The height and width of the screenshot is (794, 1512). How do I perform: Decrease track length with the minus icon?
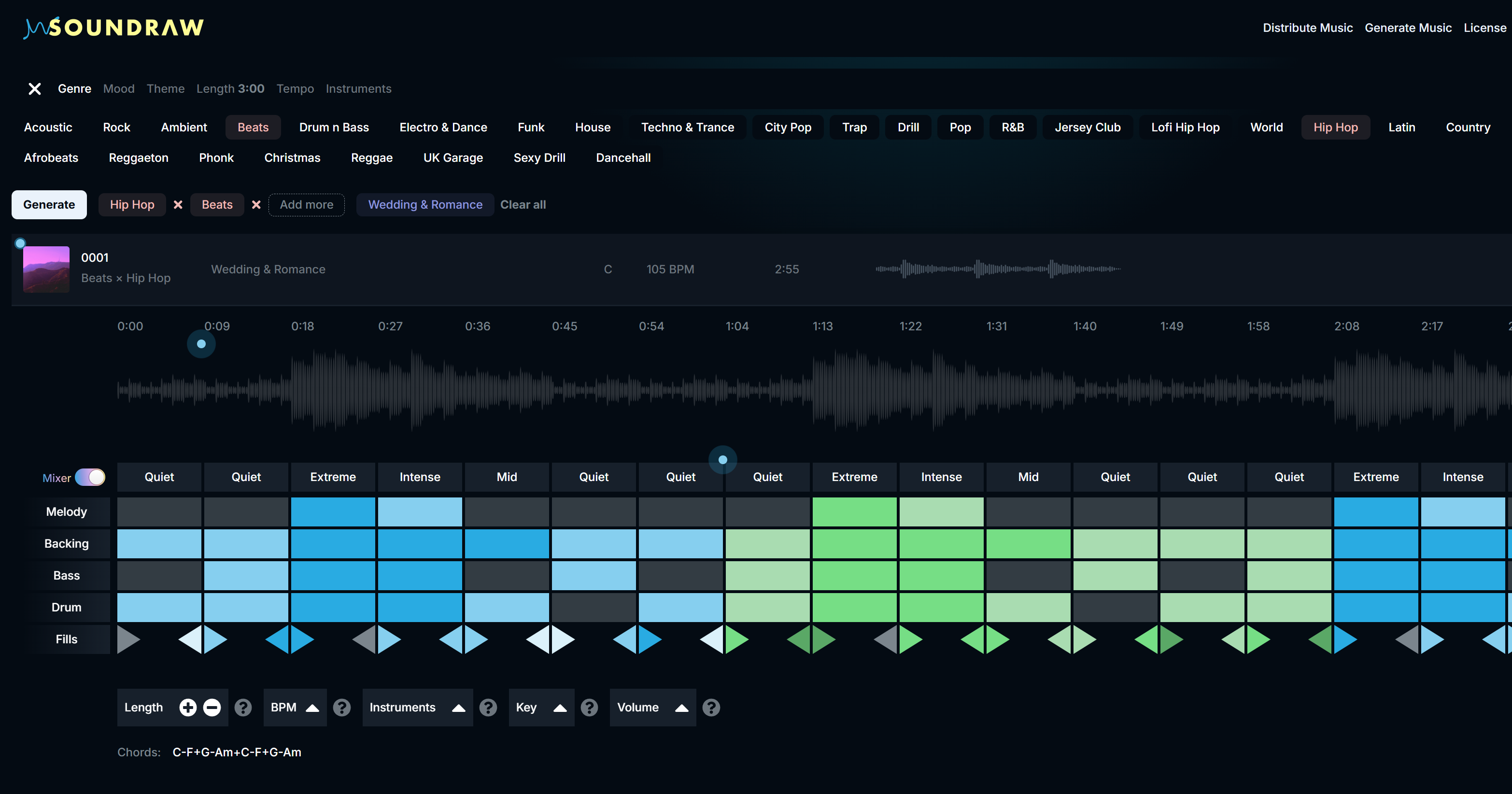pos(212,708)
